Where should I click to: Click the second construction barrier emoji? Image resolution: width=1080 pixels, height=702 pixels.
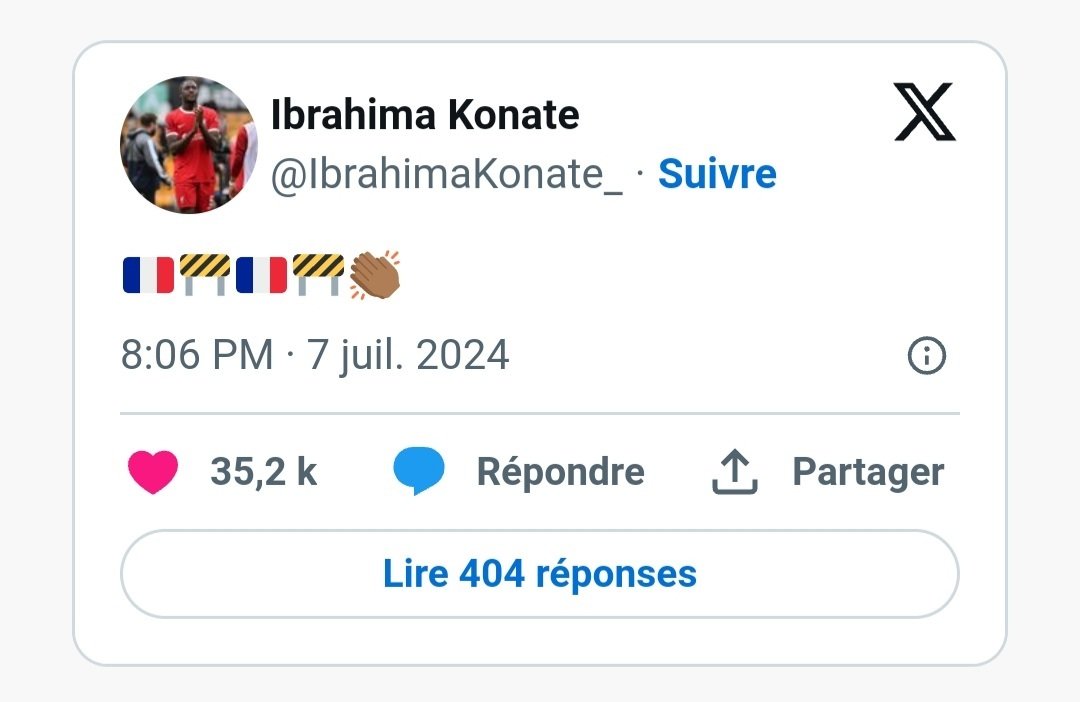[x=318, y=275]
